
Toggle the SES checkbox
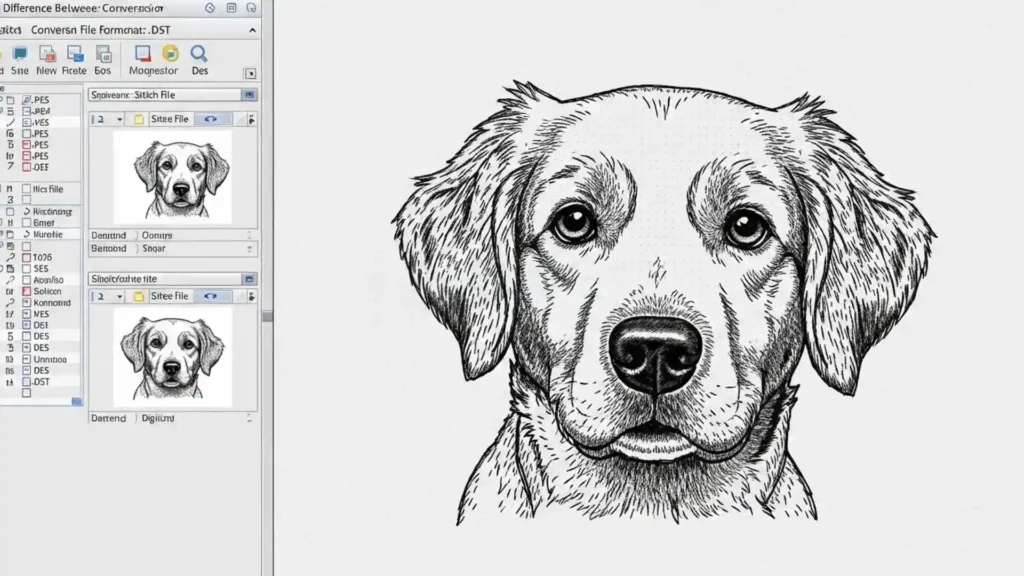pyautogui.click(x=27, y=268)
